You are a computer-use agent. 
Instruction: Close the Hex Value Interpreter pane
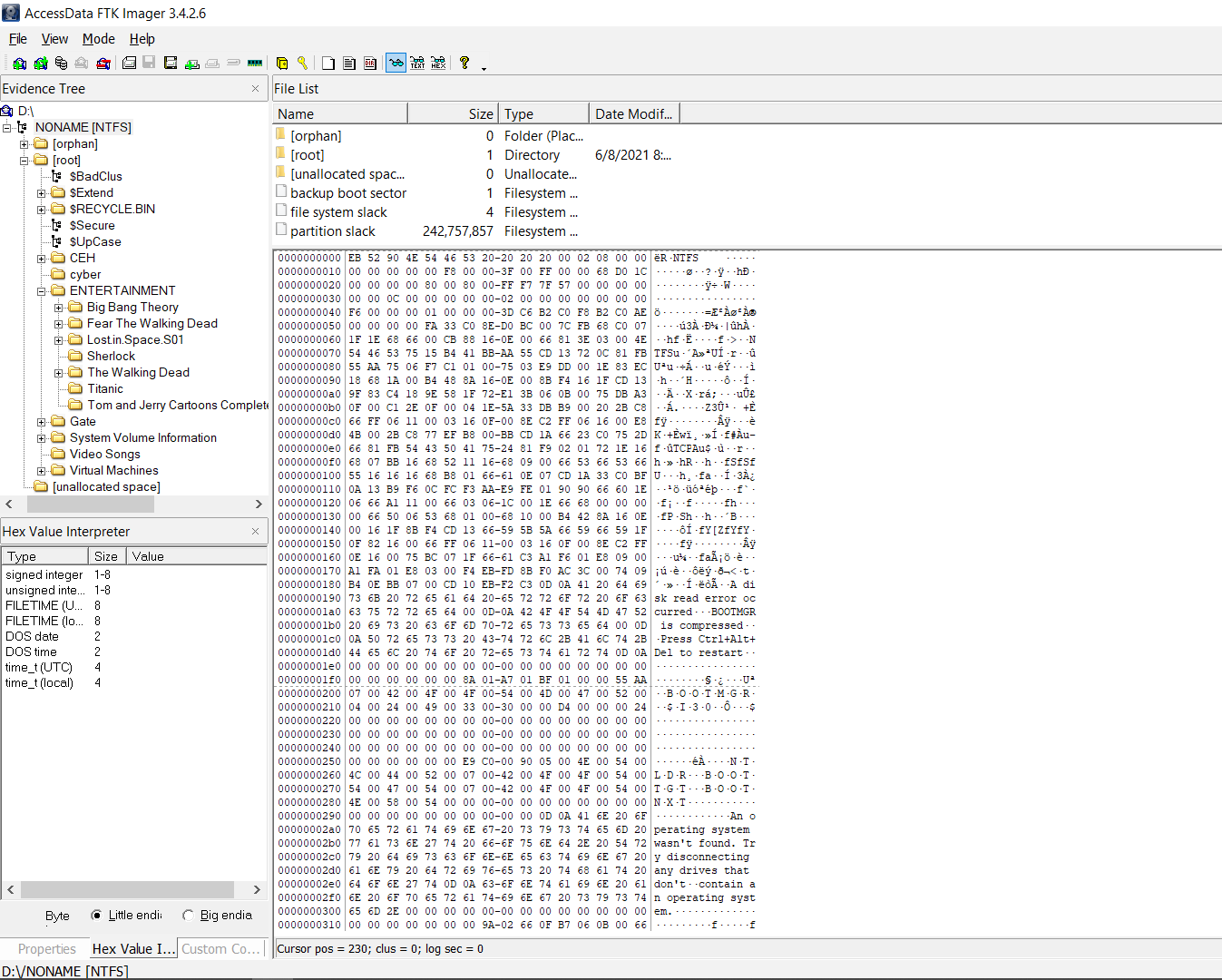(255, 531)
